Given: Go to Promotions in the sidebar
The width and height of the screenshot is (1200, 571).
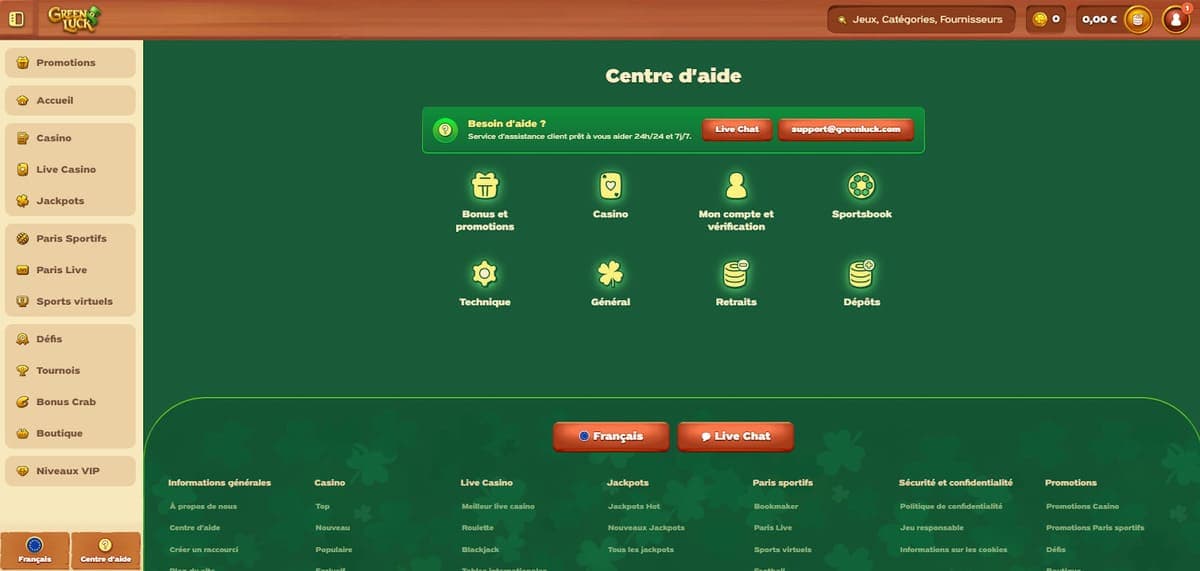Looking at the screenshot, I should click(70, 62).
